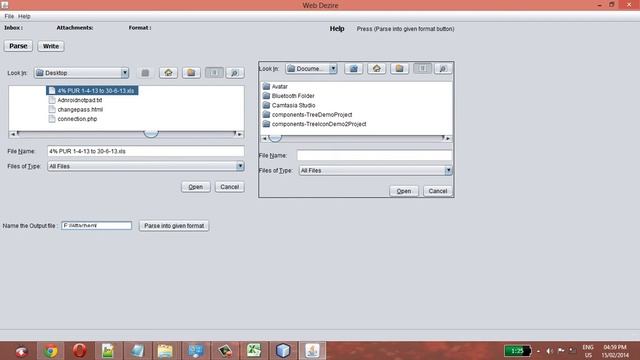Select the Avatar folder
Image resolution: width=640 pixels, height=360 pixels.
tap(276, 87)
